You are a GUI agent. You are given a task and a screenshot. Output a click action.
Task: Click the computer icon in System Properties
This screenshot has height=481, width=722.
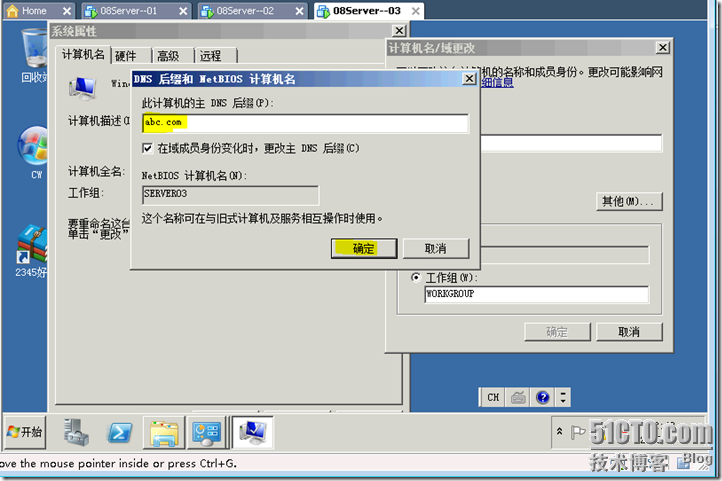(83, 87)
